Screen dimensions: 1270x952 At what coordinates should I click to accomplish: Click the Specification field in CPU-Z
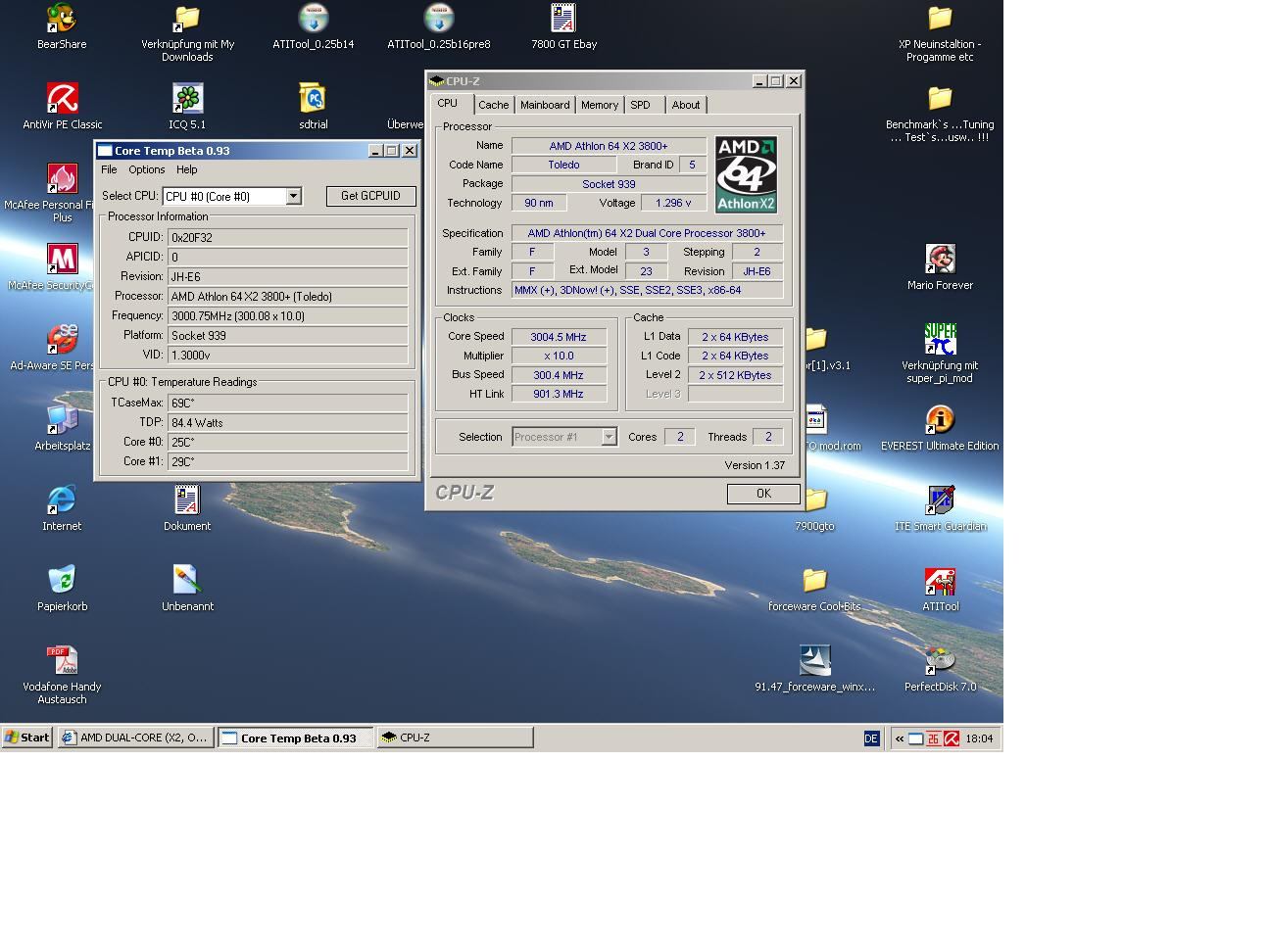[x=647, y=233]
